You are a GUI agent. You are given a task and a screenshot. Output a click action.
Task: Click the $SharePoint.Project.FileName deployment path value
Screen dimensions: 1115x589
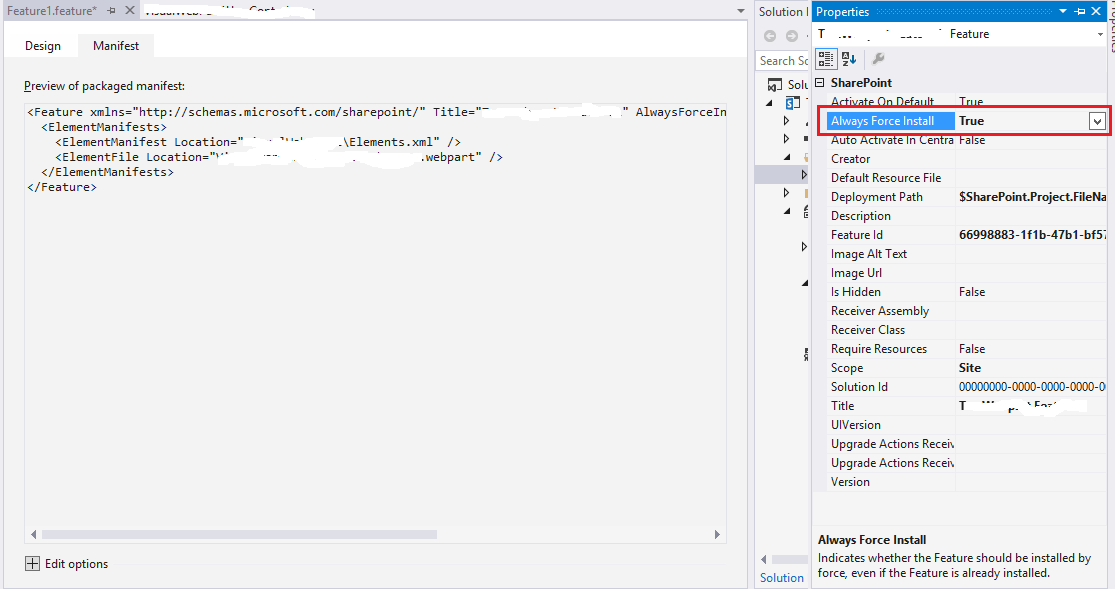coord(1032,197)
